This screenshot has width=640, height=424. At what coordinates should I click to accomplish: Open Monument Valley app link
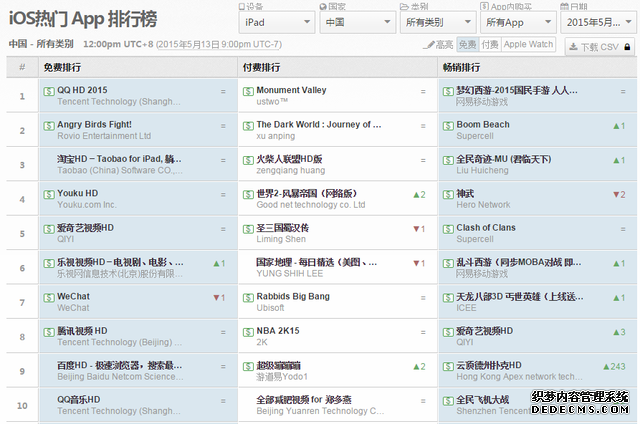[291, 90]
